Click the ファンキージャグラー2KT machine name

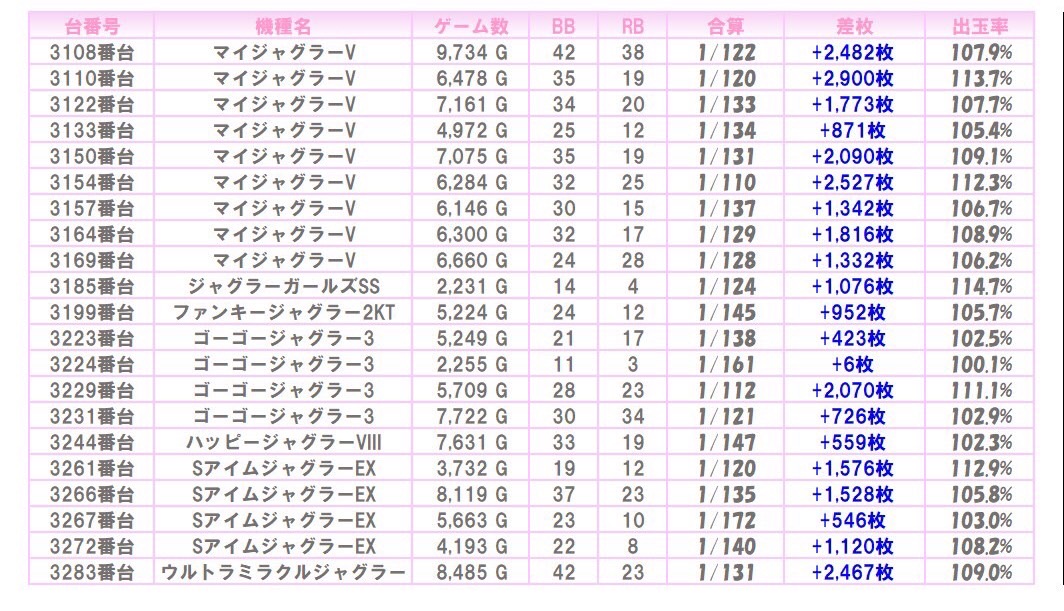pyautogui.click(x=283, y=312)
